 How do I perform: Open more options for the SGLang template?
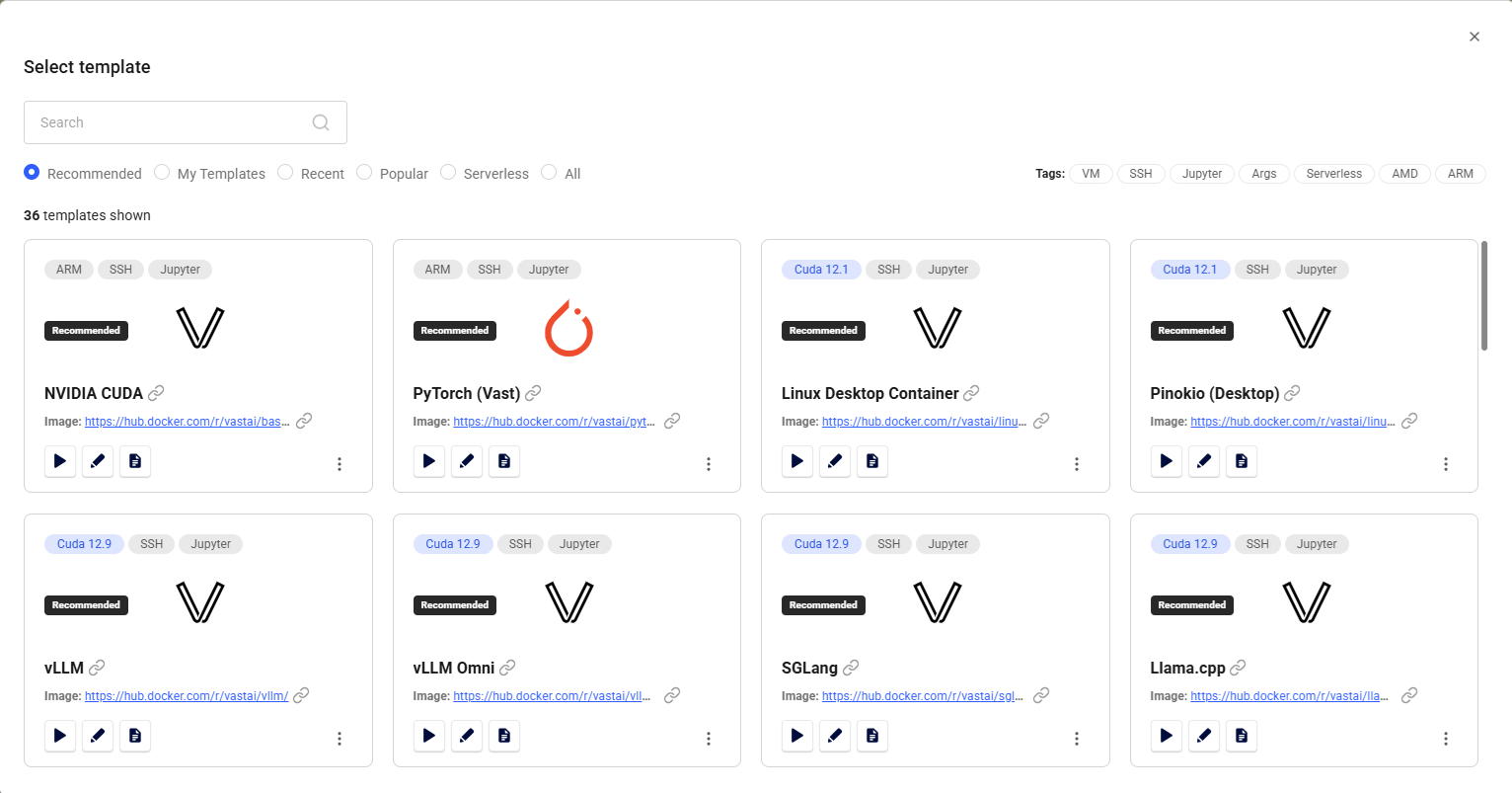[x=1077, y=738]
